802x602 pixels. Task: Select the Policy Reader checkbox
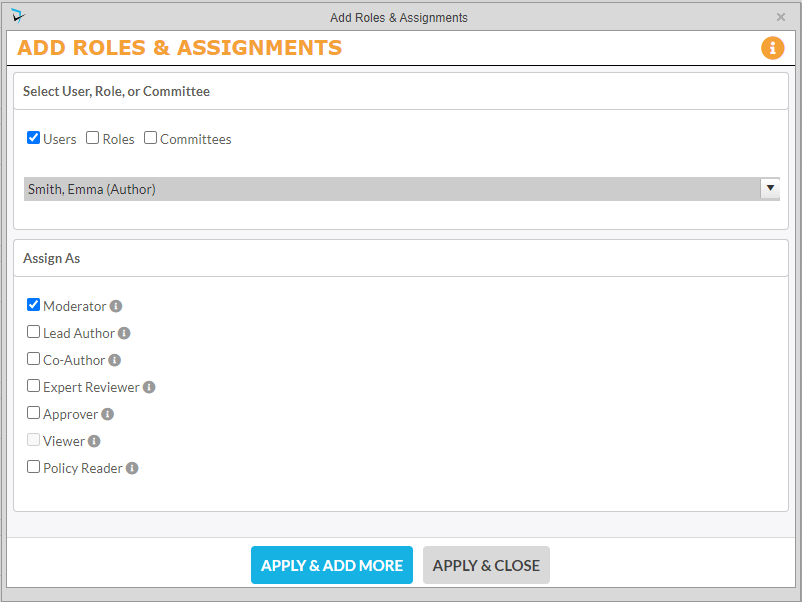click(x=34, y=467)
